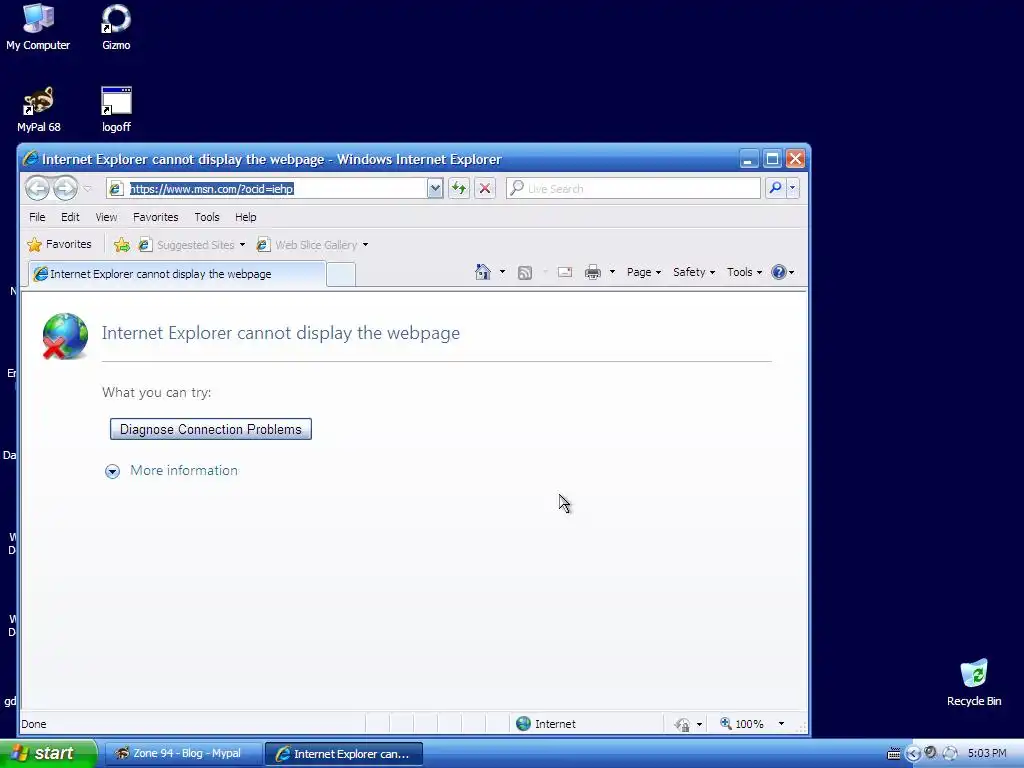Screen dimensions: 1024x768
Task: Refresh the page with green arrows icon
Action: click(x=459, y=189)
